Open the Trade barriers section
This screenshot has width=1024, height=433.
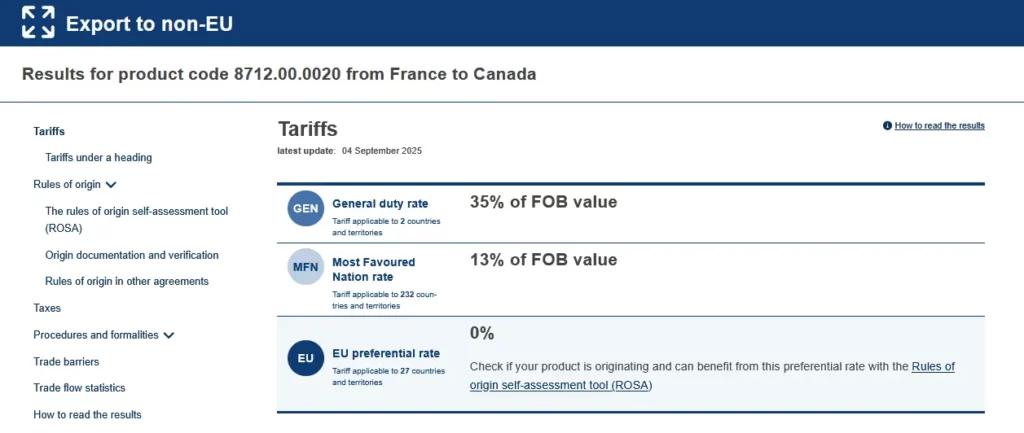coord(66,362)
